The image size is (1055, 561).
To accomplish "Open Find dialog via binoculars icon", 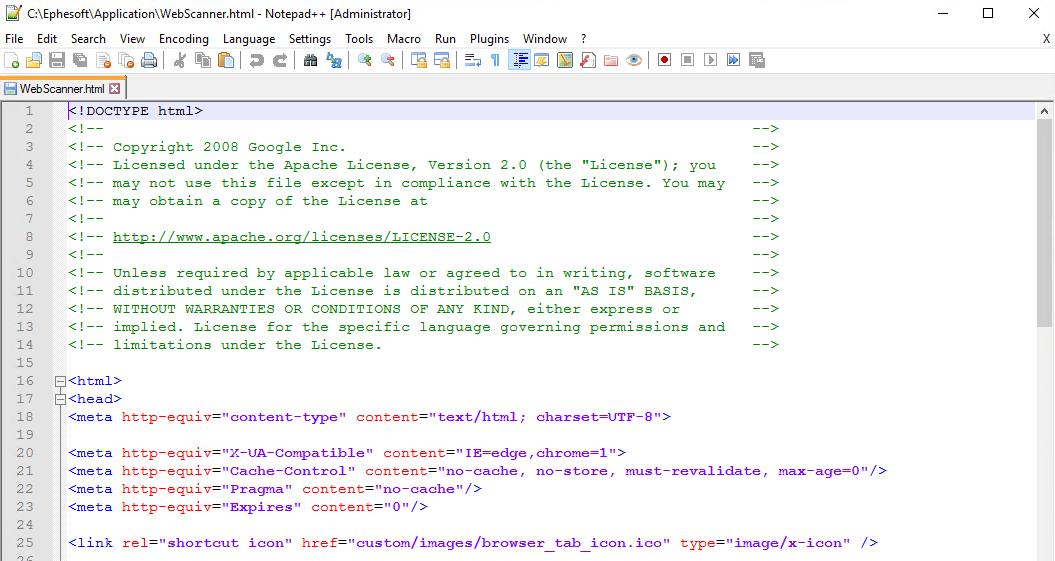I will point(310,61).
